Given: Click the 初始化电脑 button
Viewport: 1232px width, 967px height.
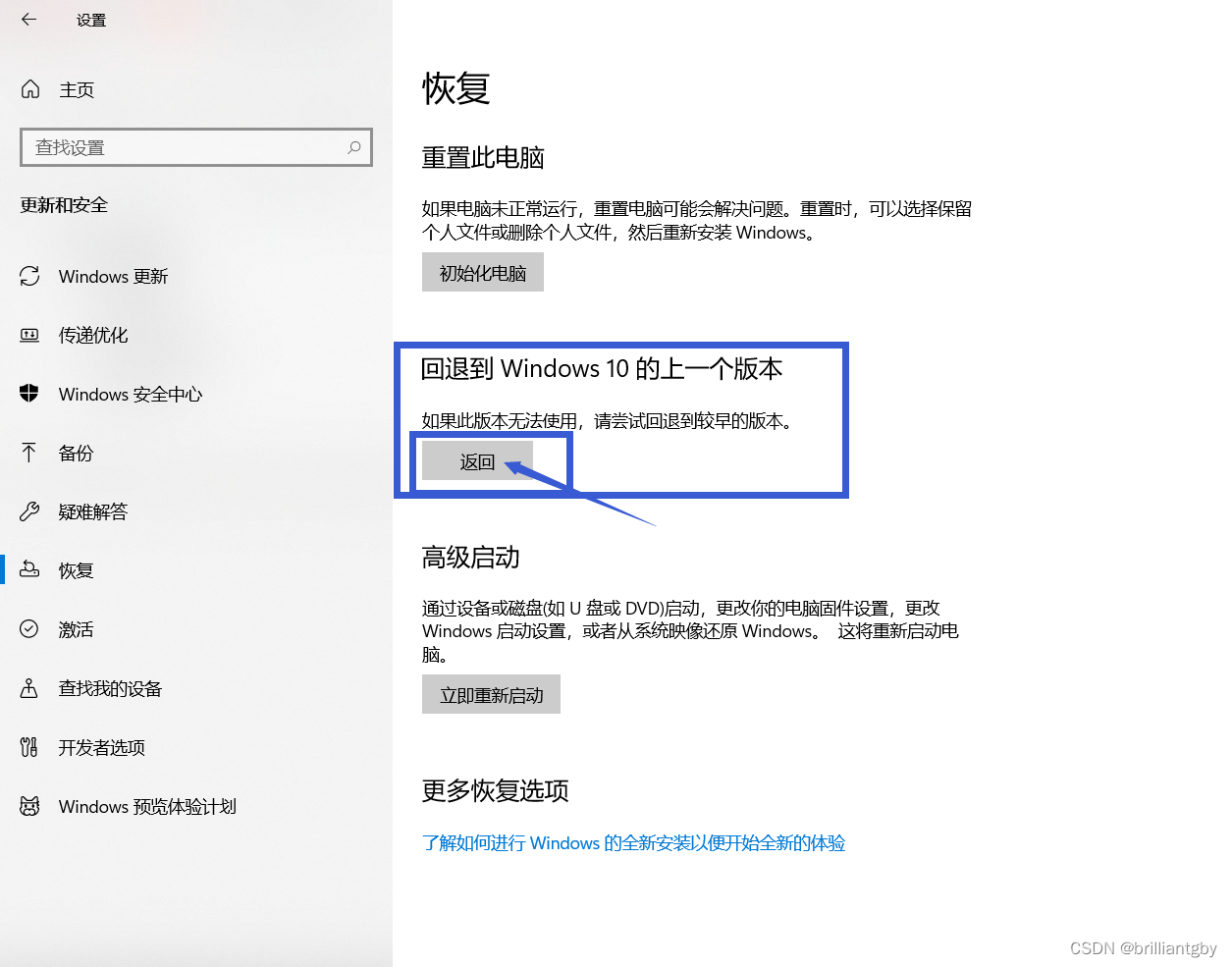Looking at the screenshot, I should pyautogui.click(x=483, y=273).
